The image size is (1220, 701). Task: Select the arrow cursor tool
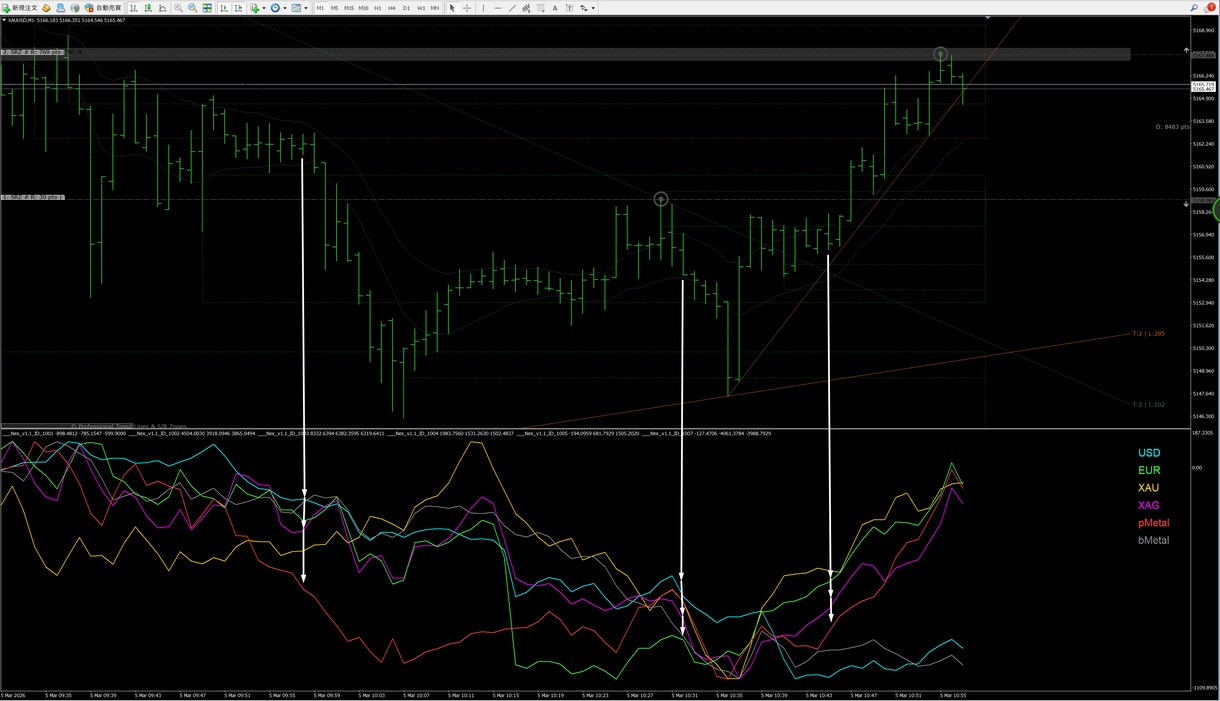point(452,8)
